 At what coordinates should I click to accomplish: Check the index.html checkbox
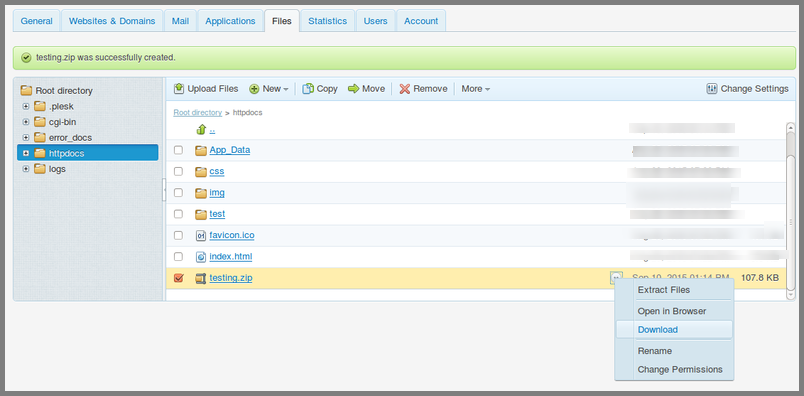(x=178, y=256)
